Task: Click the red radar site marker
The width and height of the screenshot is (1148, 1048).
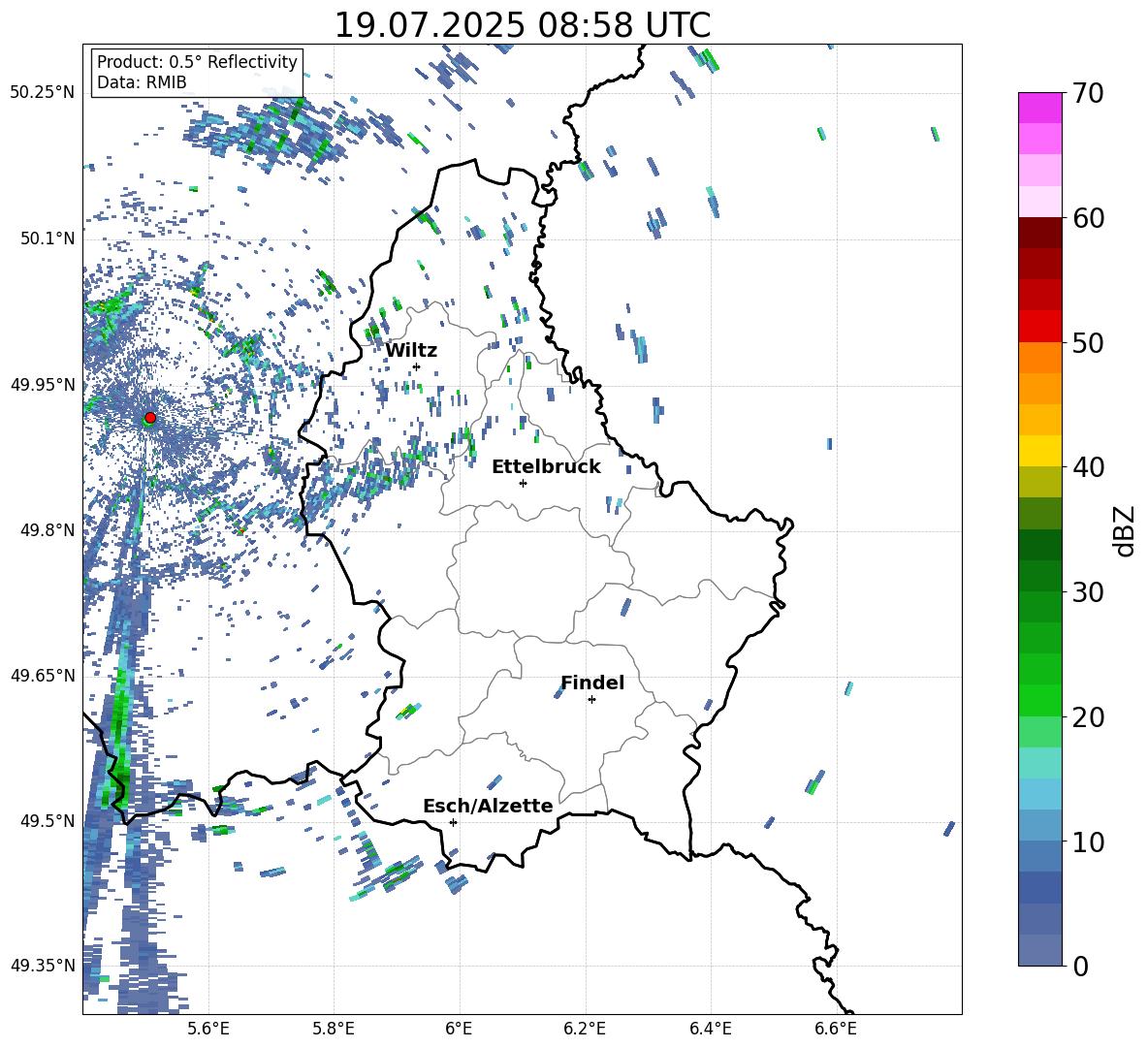Action: (150, 417)
